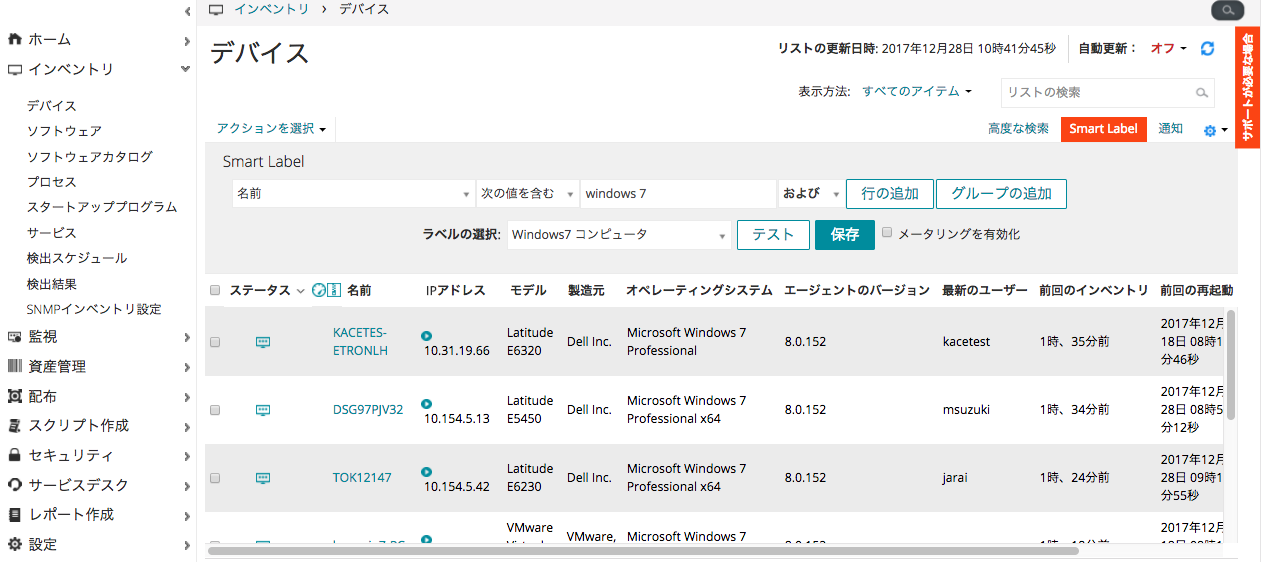Click the 配布 distribution icon

coord(14,397)
